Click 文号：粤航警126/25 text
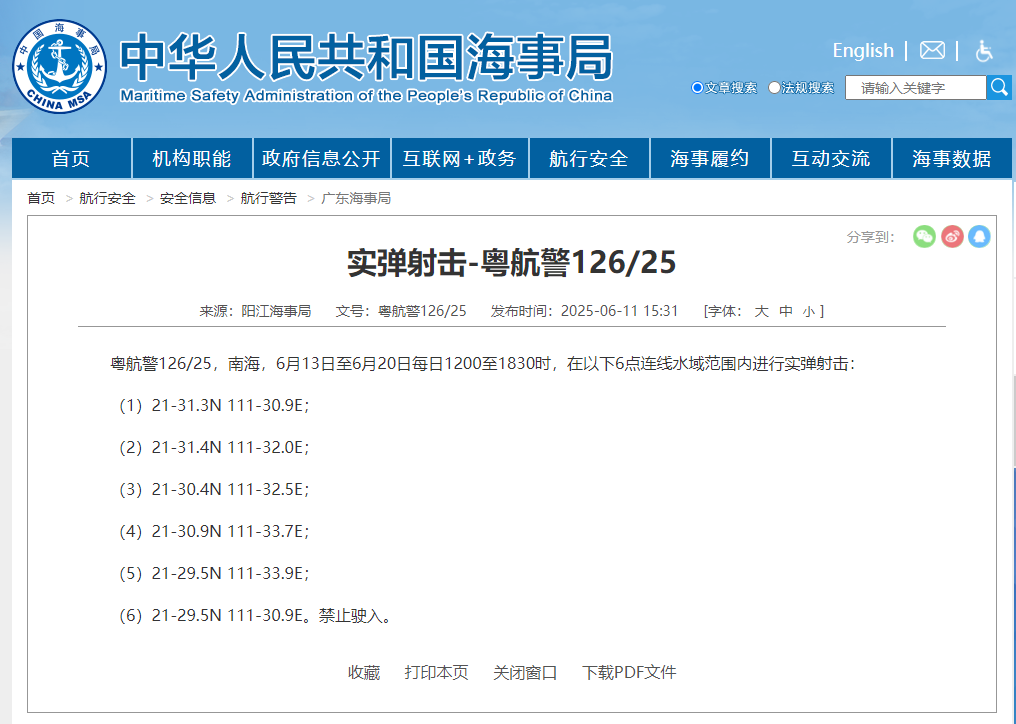 point(400,311)
